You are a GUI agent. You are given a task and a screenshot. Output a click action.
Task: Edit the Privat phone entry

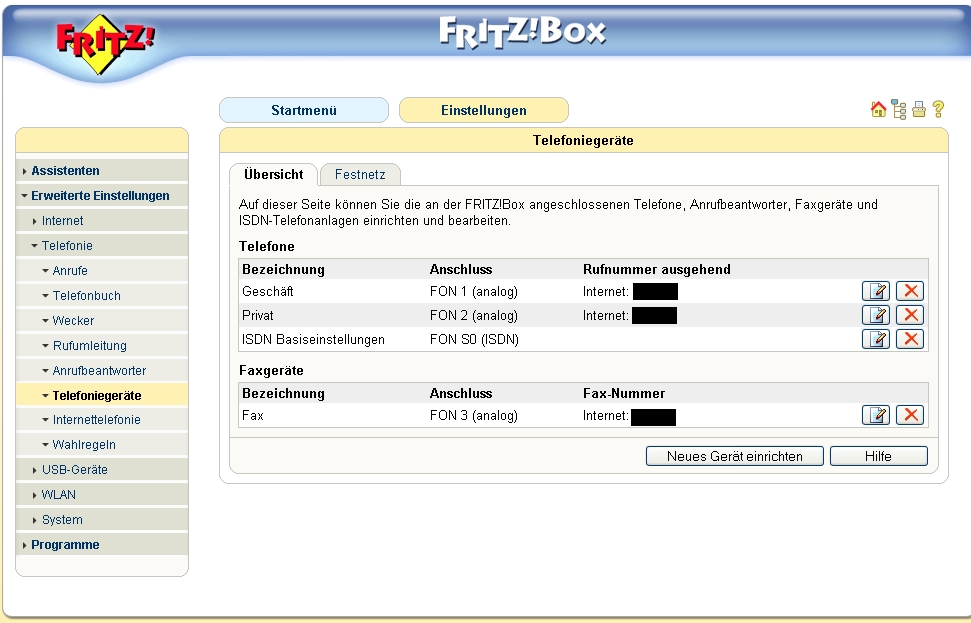click(x=876, y=315)
